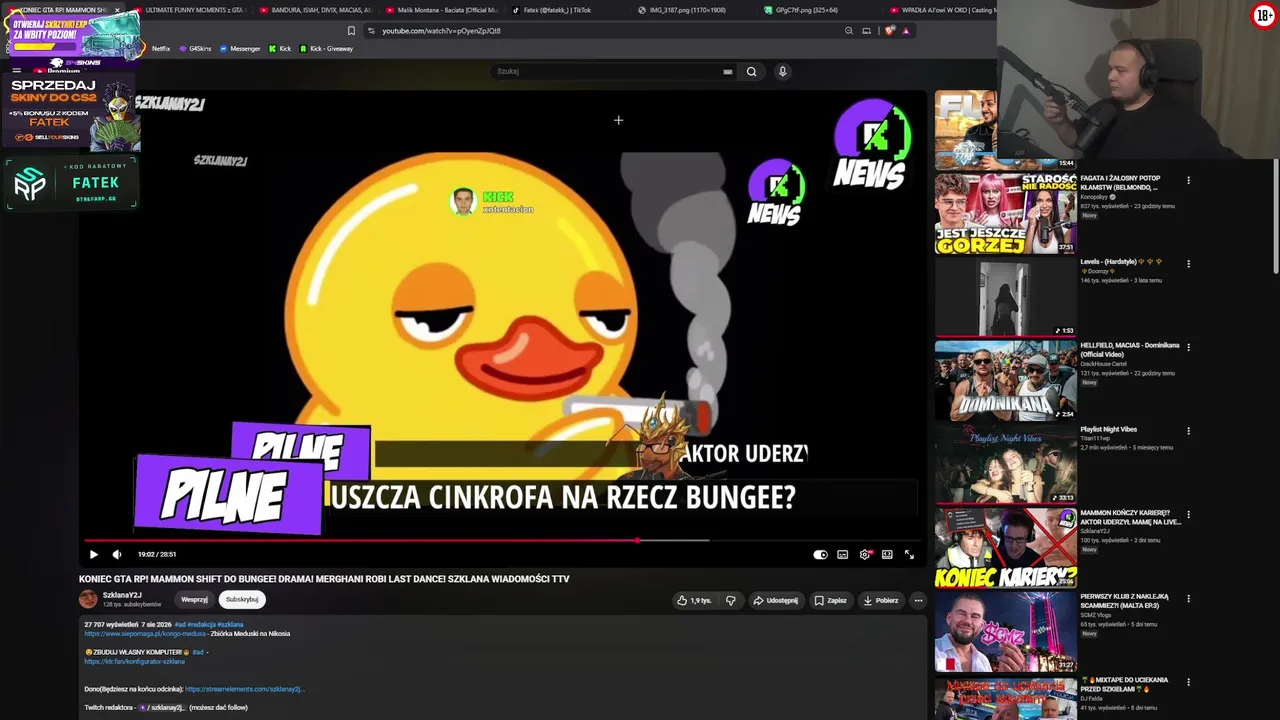Switch to WPADŁA AJ'owi W OKO tab

point(940,10)
